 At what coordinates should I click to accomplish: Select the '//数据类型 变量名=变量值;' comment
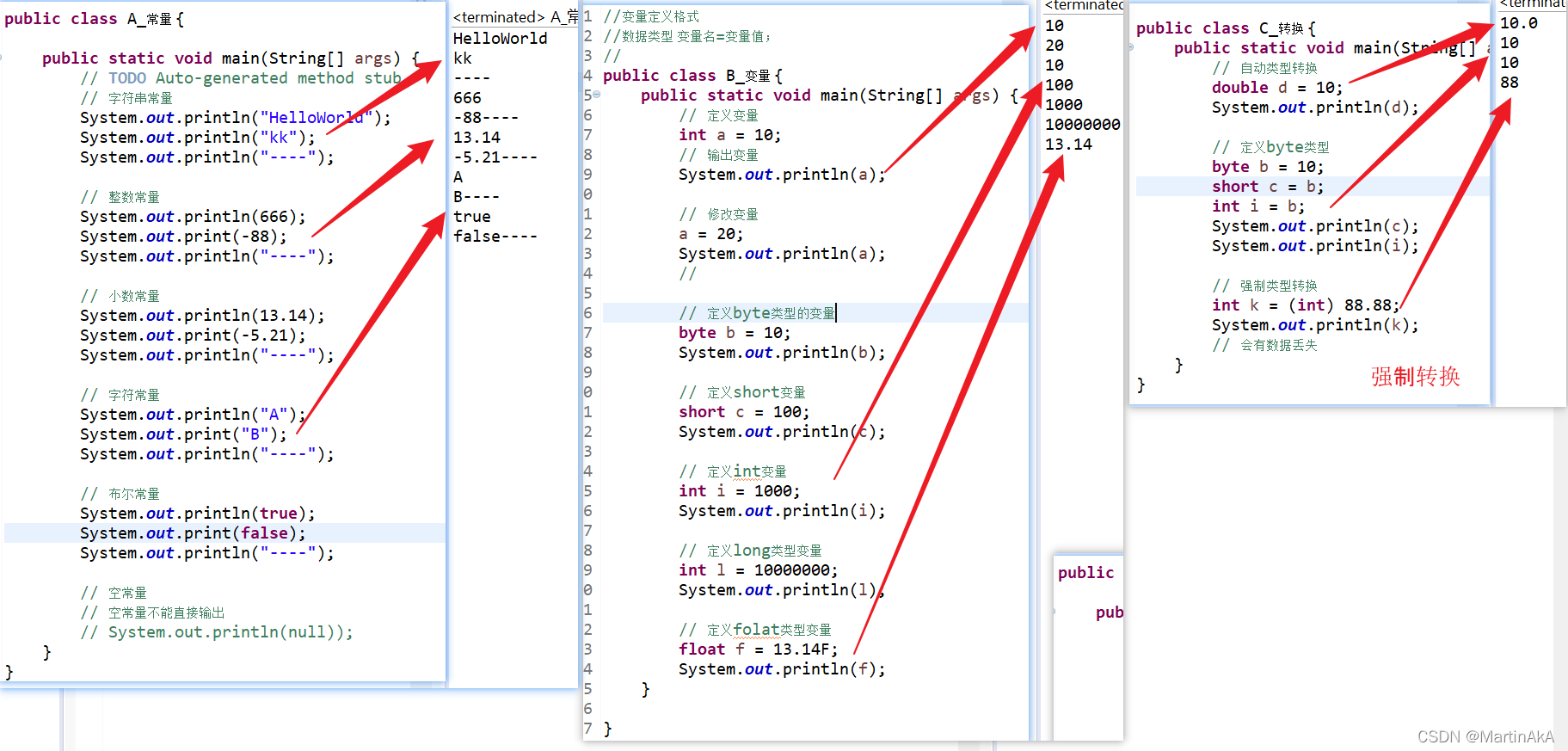pyautogui.click(x=687, y=36)
